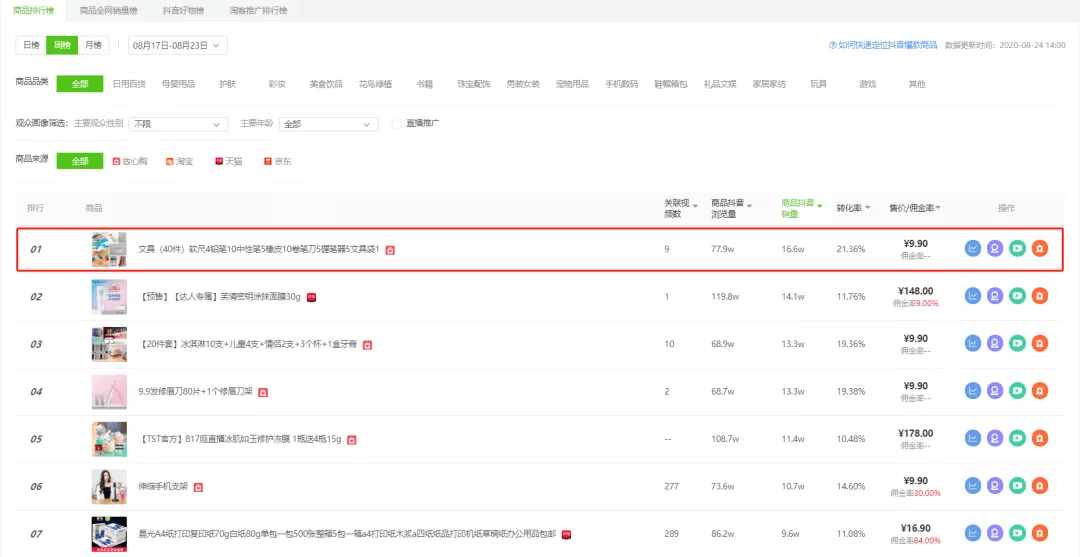Screen dimensions: 1080x557
Task: Switch to 商品全网销量榜 tab
Action: click(x=110, y=10)
